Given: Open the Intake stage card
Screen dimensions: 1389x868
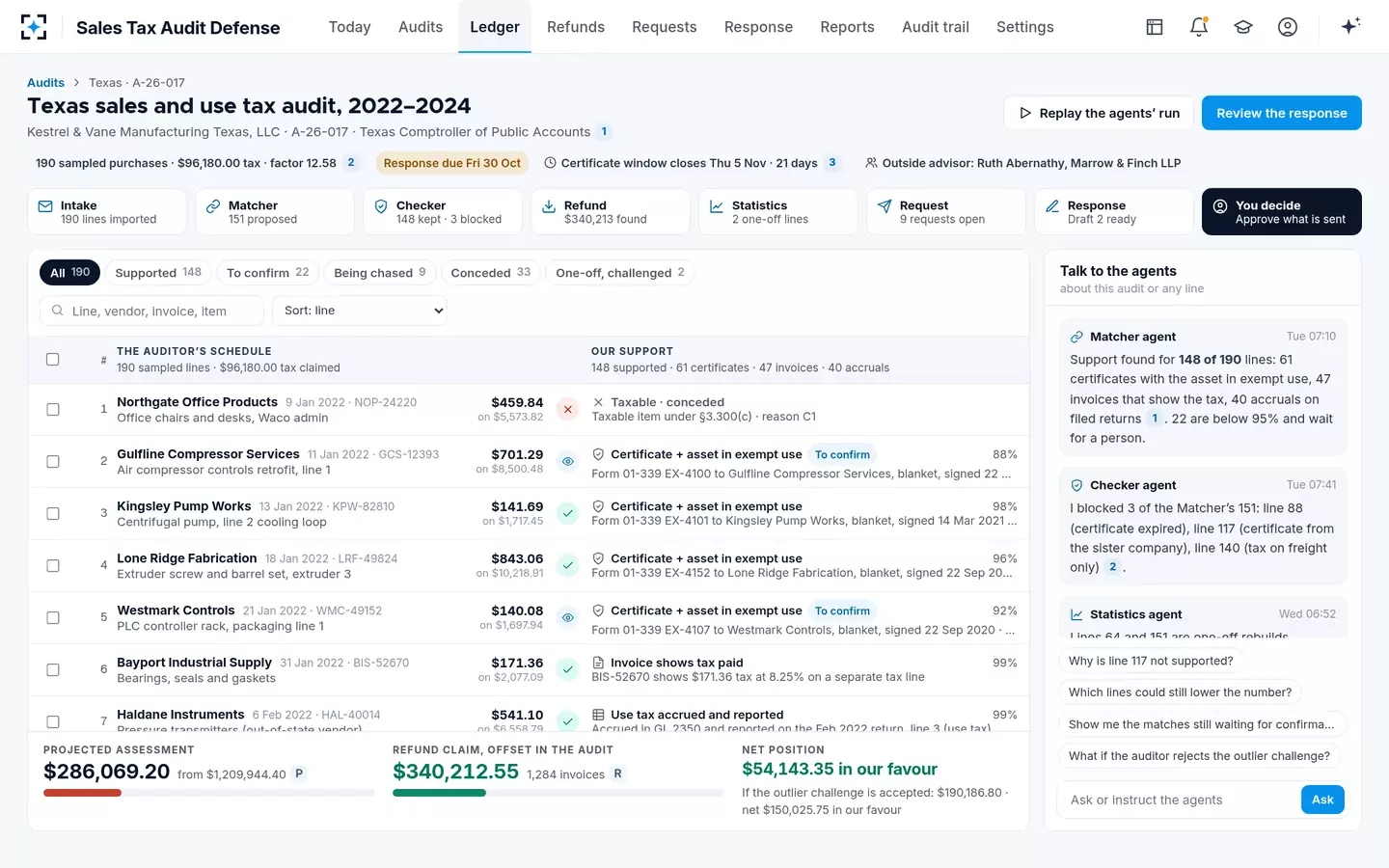Looking at the screenshot, I should coord(107,212).
